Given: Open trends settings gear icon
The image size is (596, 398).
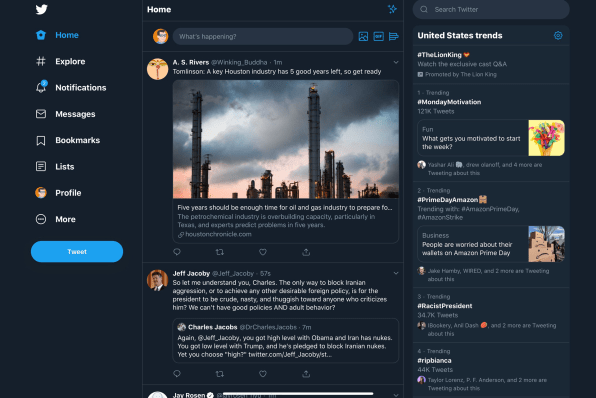Looking at the screenshot, I should pyautogui.click(x=558, y=35).
